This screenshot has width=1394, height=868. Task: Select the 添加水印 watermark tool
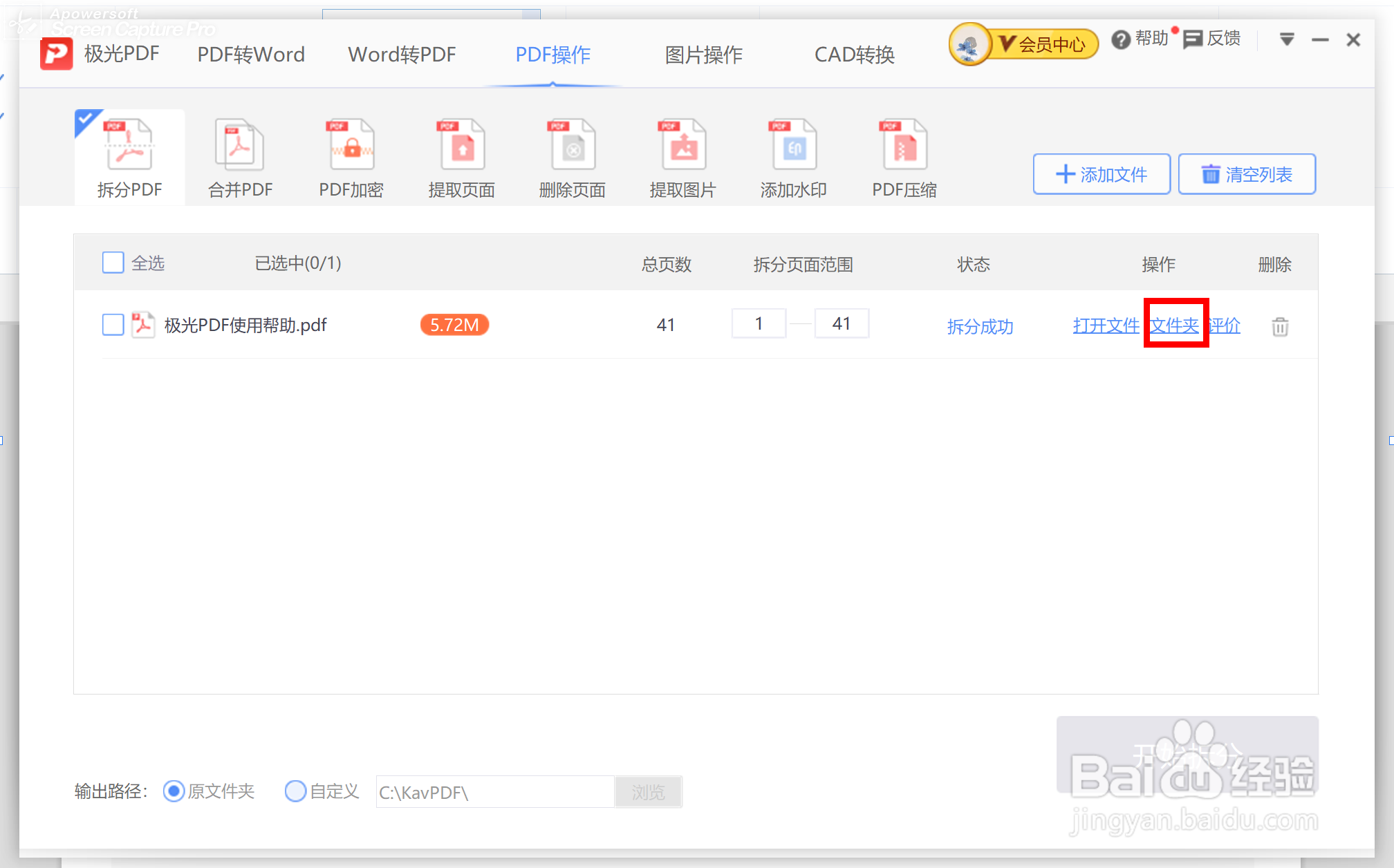793,158
